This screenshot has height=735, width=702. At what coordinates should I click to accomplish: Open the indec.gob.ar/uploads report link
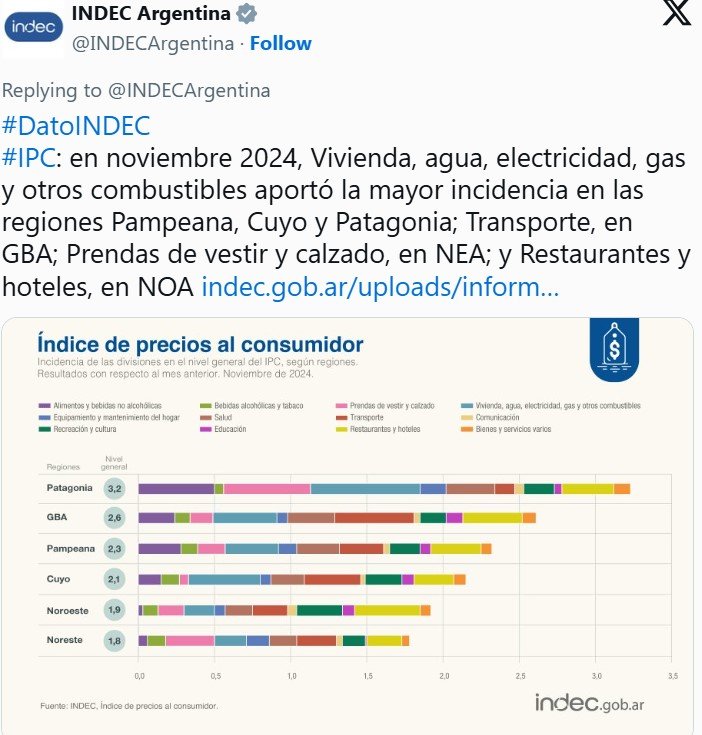[x=380, y=287]
